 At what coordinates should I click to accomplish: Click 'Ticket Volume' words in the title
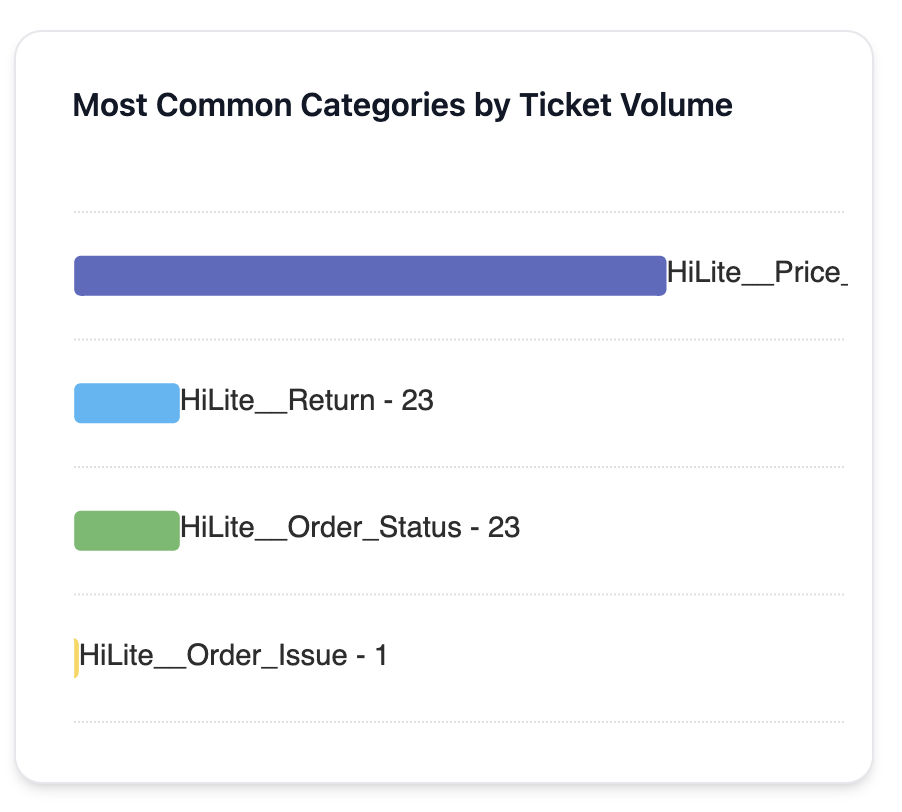(626, 105)
